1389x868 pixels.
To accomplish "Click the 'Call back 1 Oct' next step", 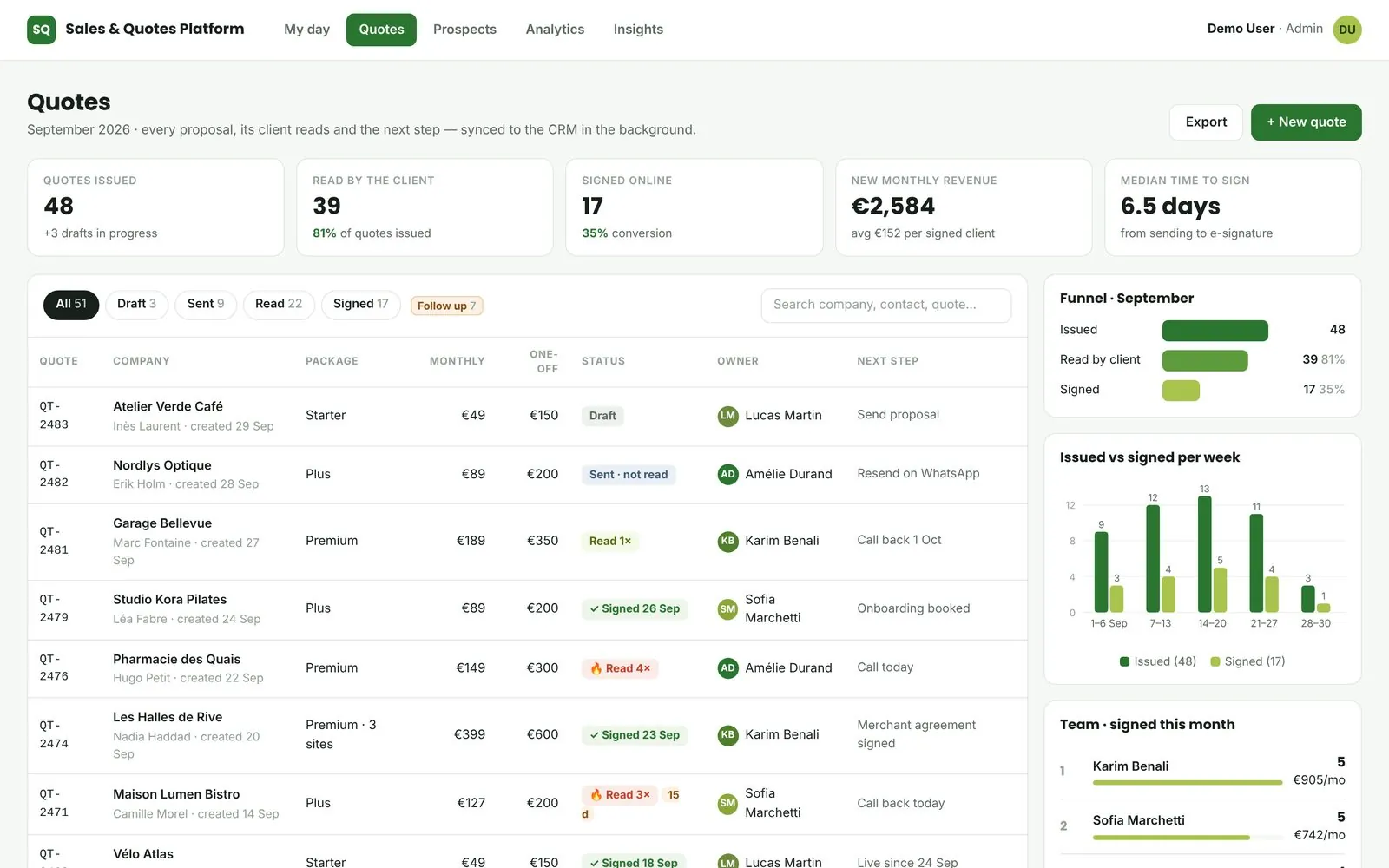I will pyautogui.click(x=899, y=540).
